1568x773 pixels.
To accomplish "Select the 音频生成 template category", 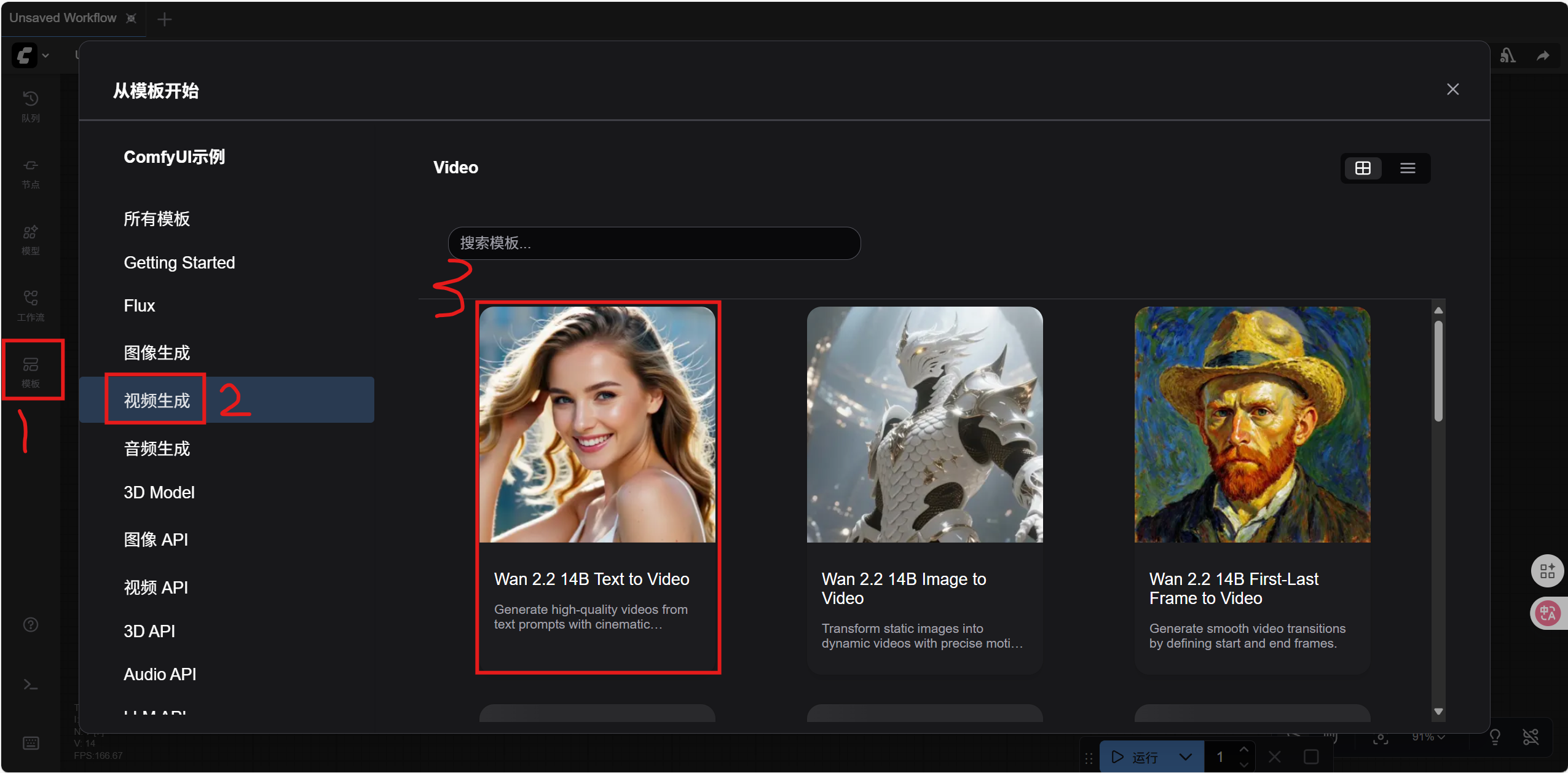I will (x=157, y=449).
